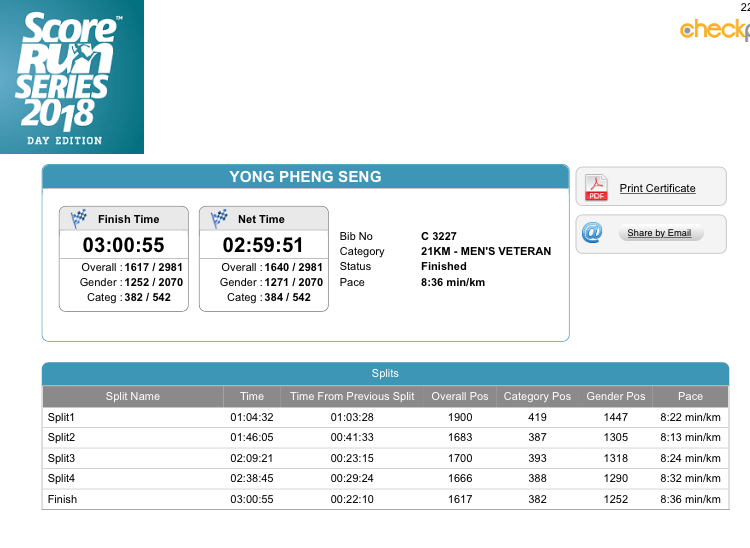Click the PDF icon beside Print Certificate
The image size is (750, 548).
596,188
